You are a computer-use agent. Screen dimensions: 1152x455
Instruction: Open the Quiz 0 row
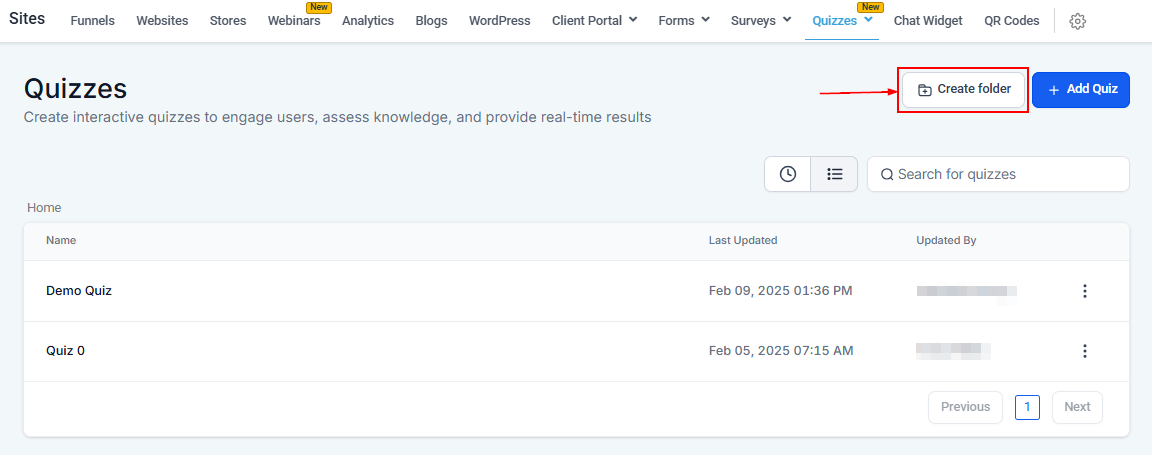point(576,351)
